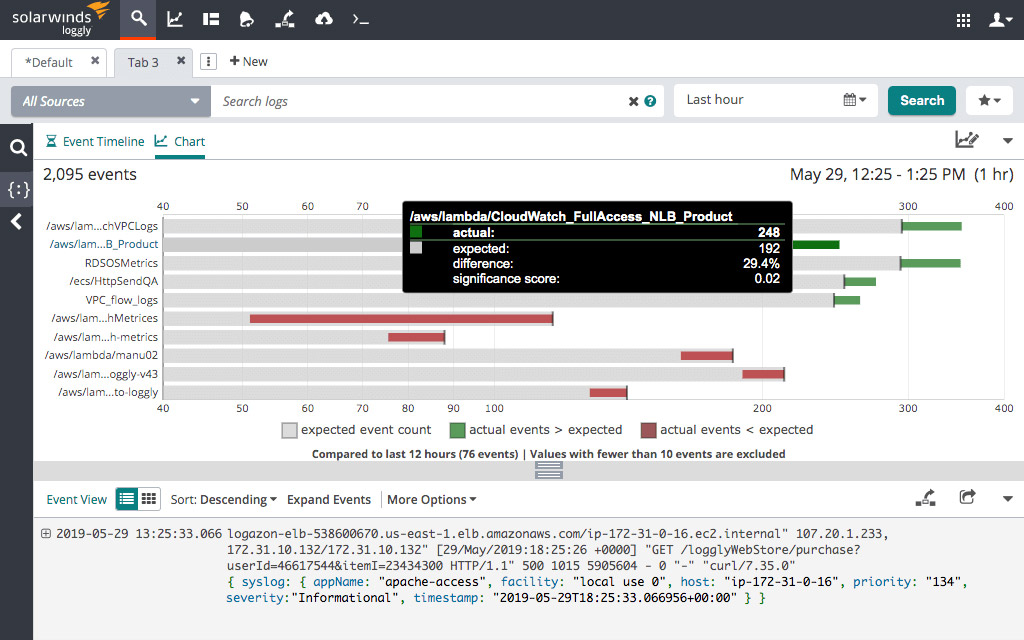Open the Live Tail terminal icon
Viewport: 1024px width, 640px height.
click(x=361, y=19)
